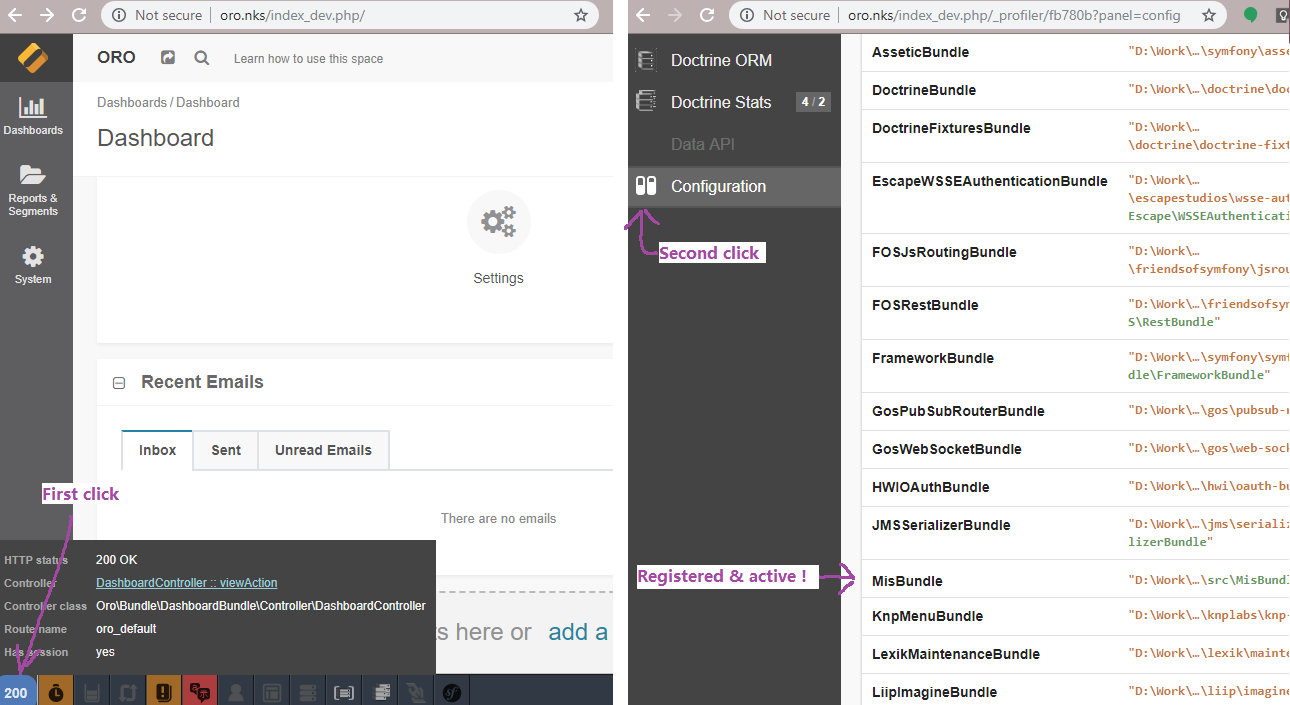
Task: Open the bracketed list icon in debug toolbar
Action: pos(344,690)
